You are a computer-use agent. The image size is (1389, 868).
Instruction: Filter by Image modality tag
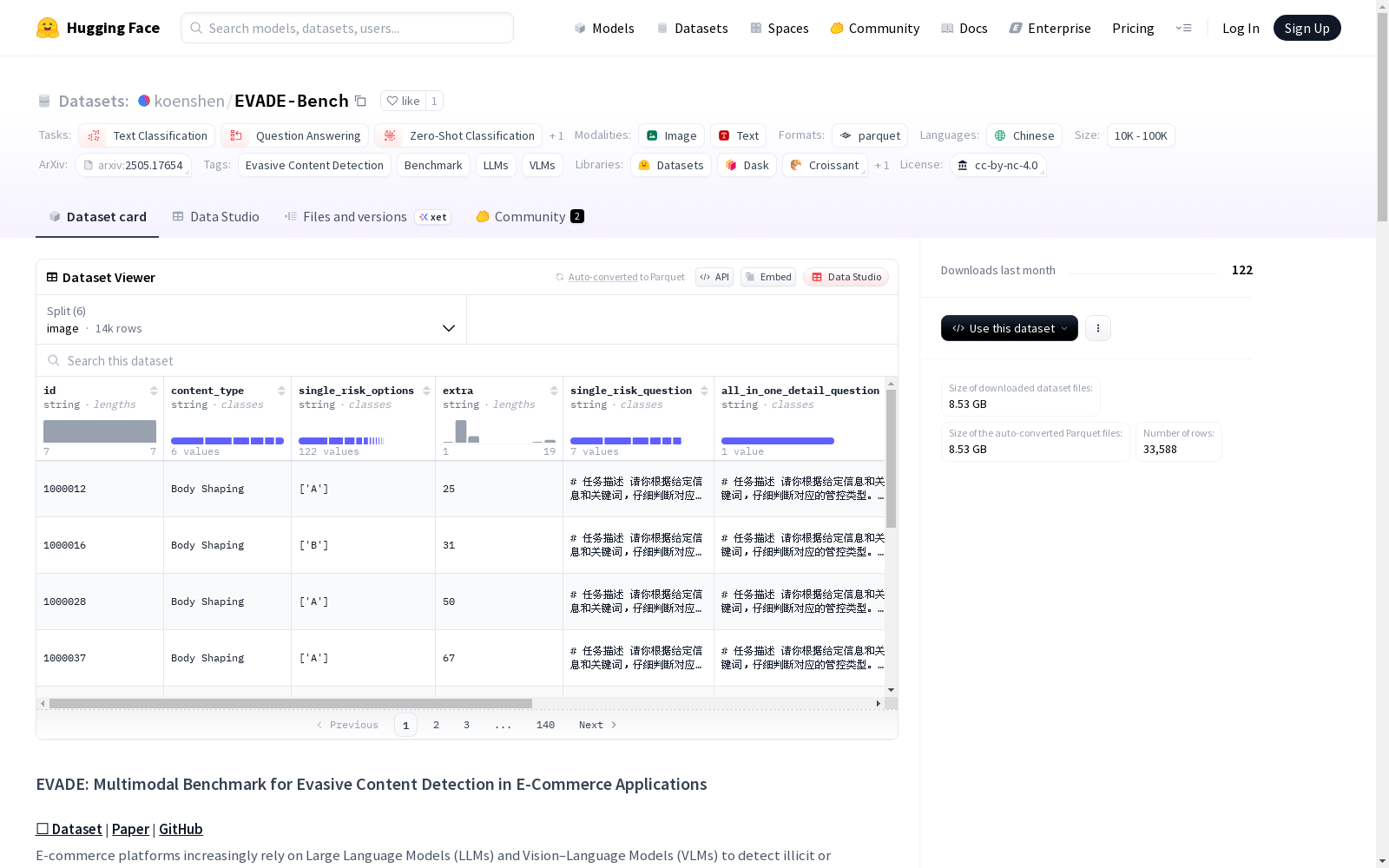point(671,135)
